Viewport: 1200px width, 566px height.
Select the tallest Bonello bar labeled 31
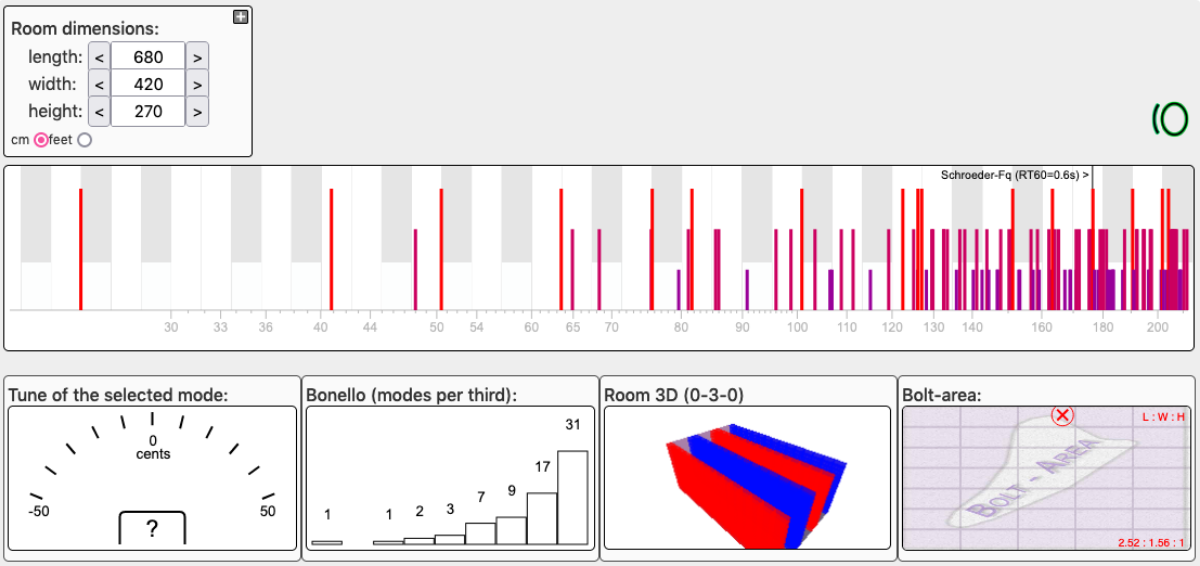572,497
